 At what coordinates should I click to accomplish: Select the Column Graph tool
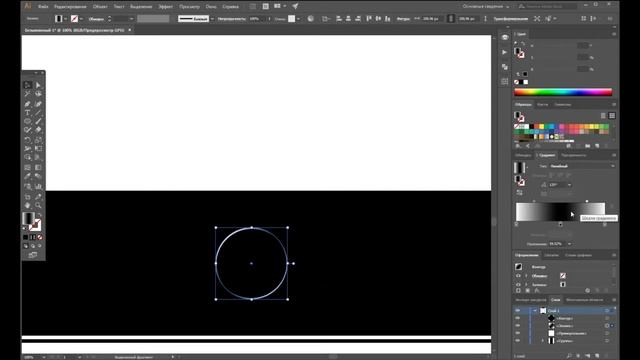pyautogui.click(x=38, y=187)
